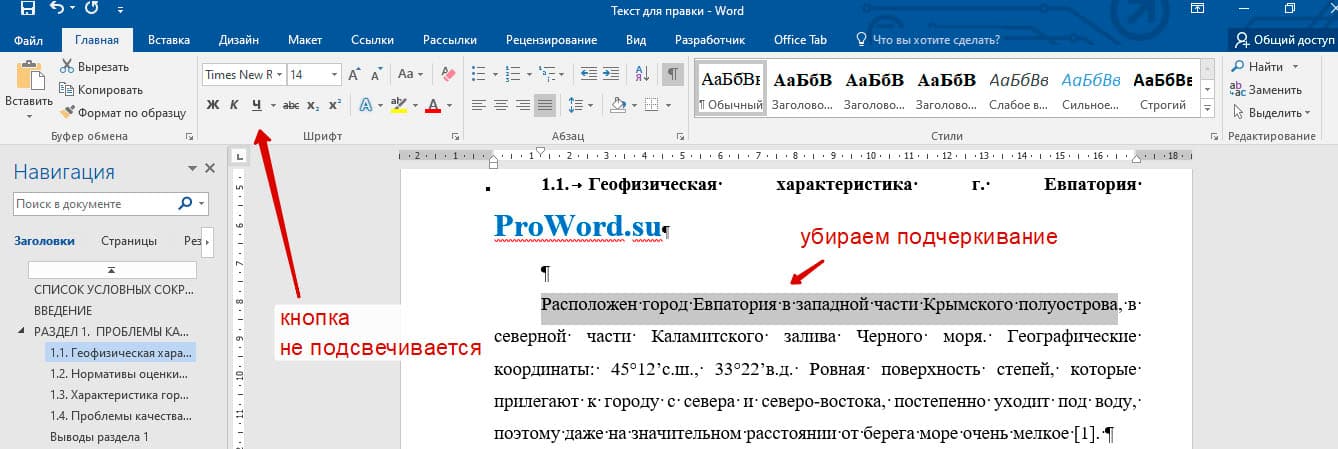Click the navigation search field
The image size is (1338, 449).
95,204
